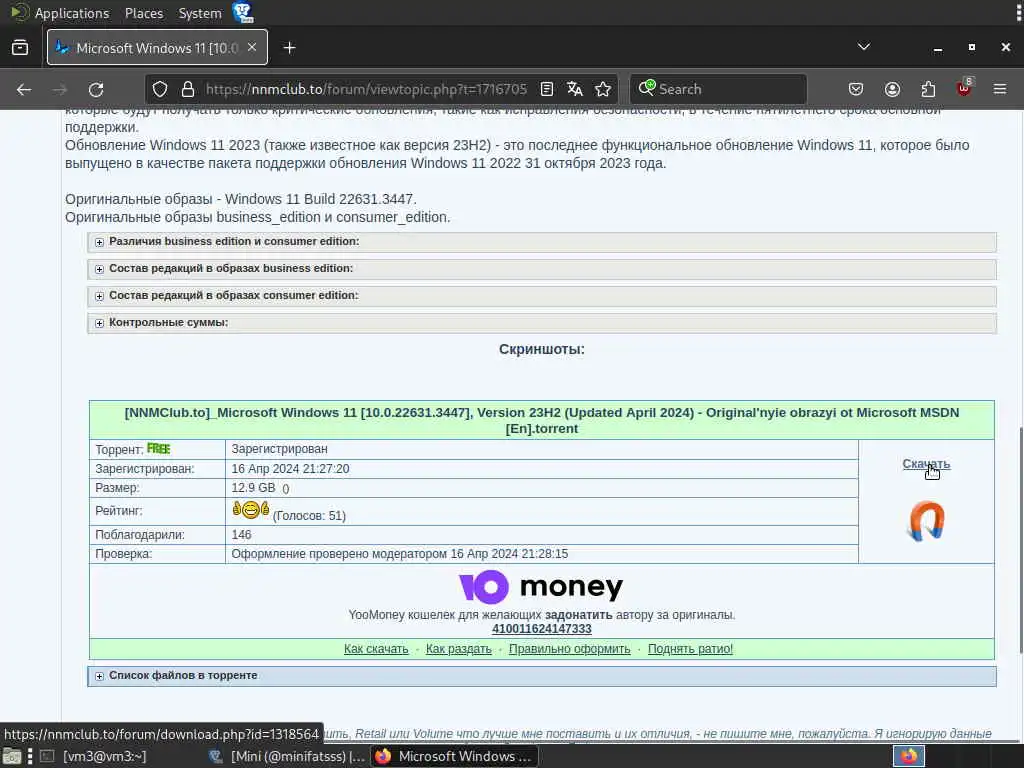Open the Firefox View icon
The height and width of the screenshot is (768, 1024).
click(x=20, y=48)
